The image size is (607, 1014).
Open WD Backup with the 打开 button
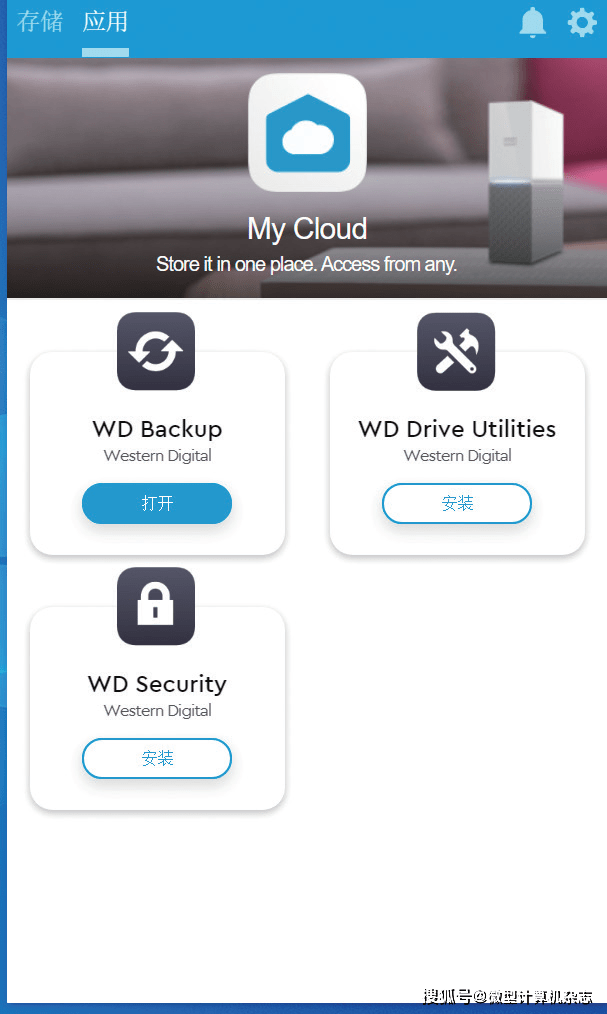coord(157,503)
